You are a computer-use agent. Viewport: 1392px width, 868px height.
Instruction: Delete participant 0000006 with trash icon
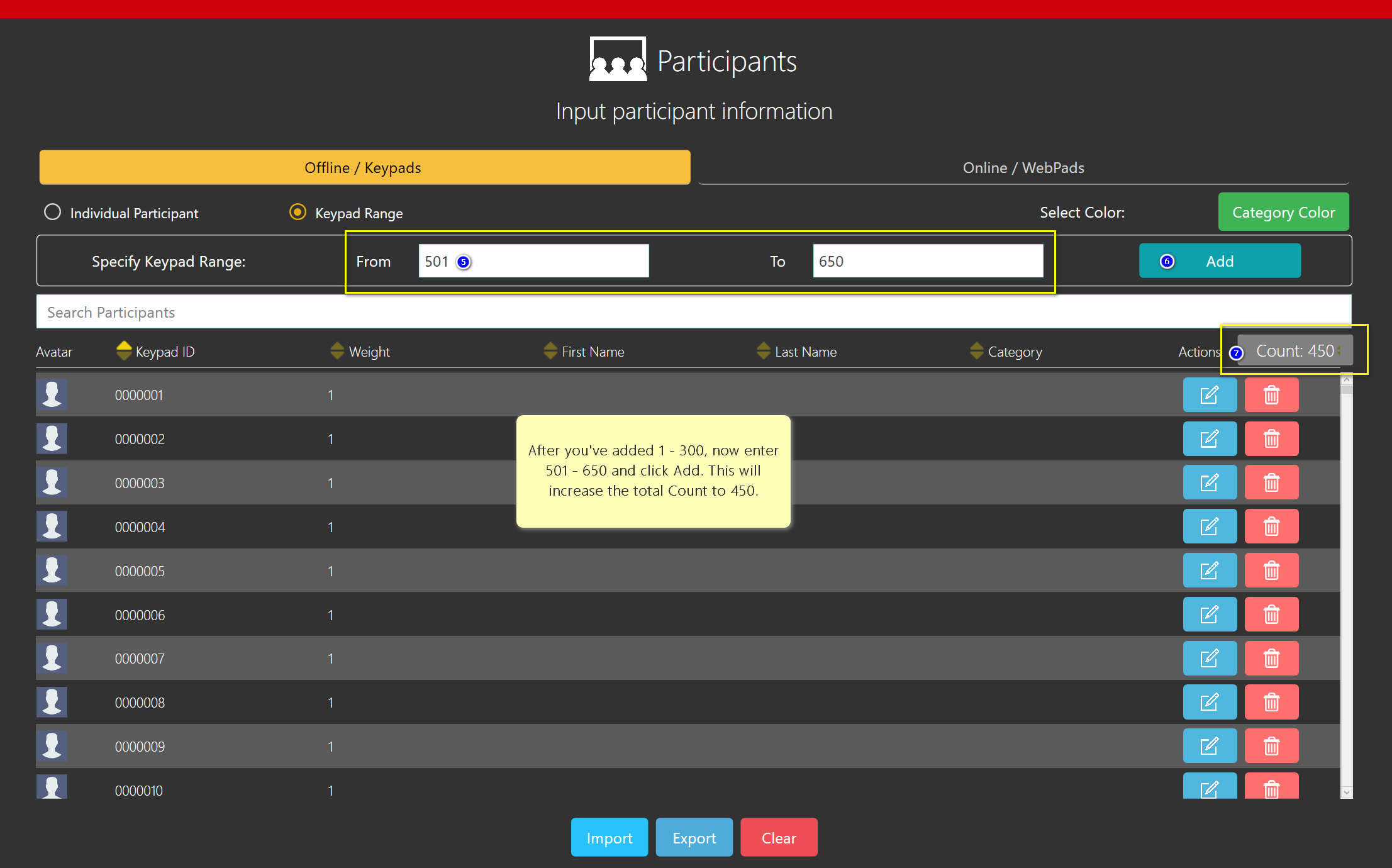click(1271, 615)
